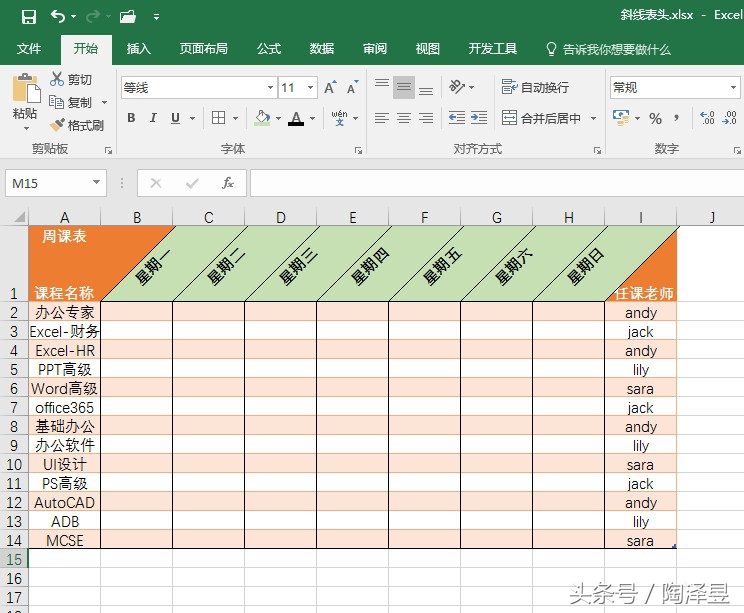This screenshot has width=744, height=613.
Task: Toggle Underline formatting
Action: pos(176,118)
